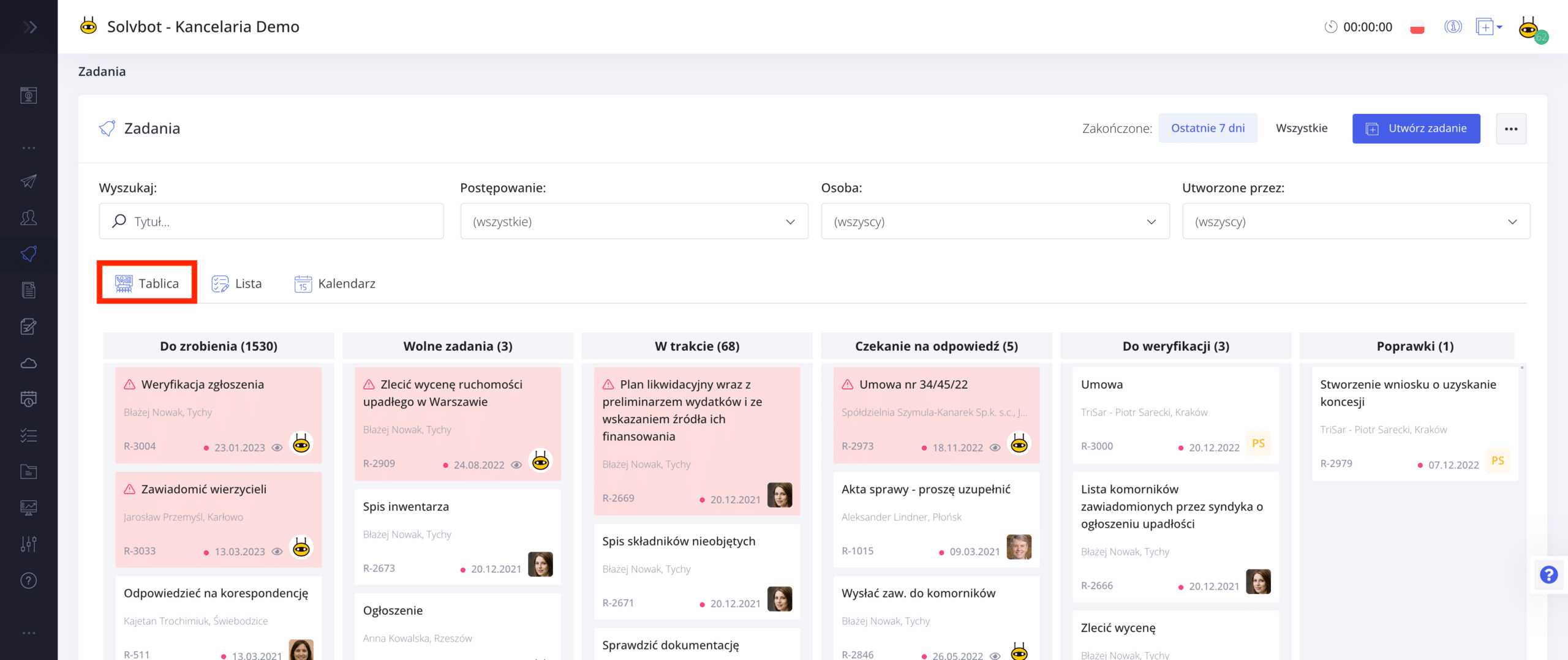Expand the Utworzone przez dropdown
This screenshot has height=660, width=1568.
(x=1355, y=222)
